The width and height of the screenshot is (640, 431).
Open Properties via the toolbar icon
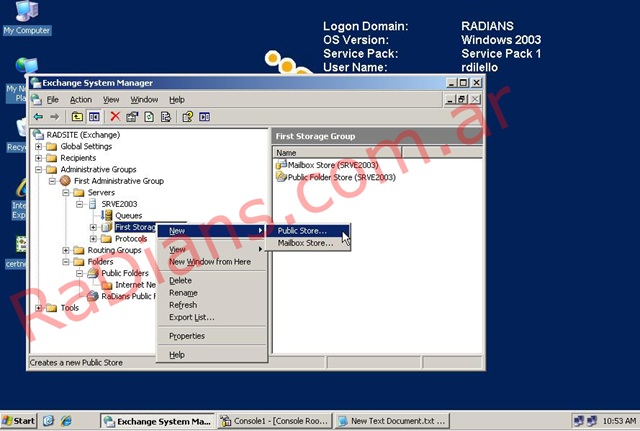132,116
